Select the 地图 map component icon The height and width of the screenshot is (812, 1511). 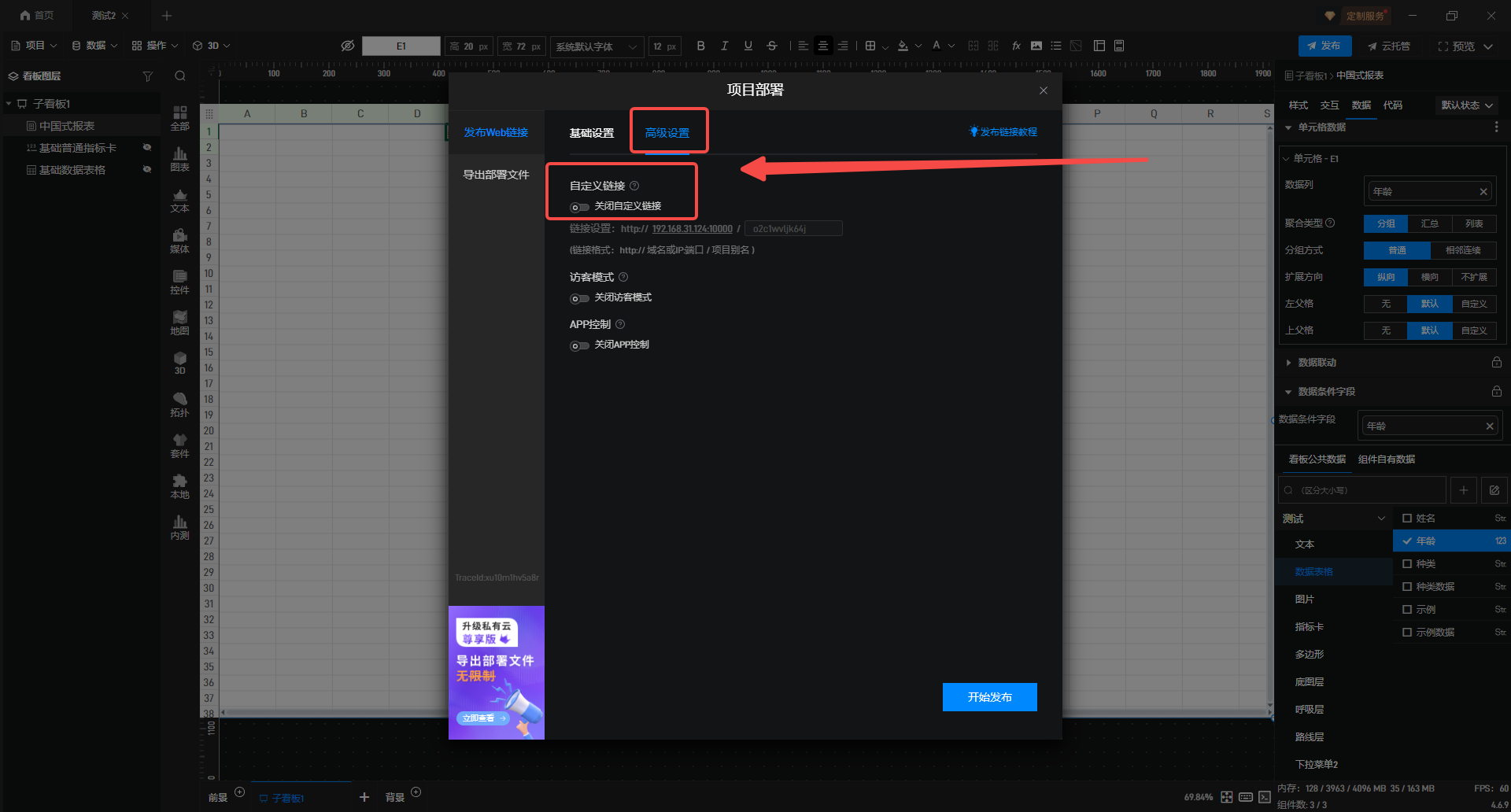coord(179,323)
